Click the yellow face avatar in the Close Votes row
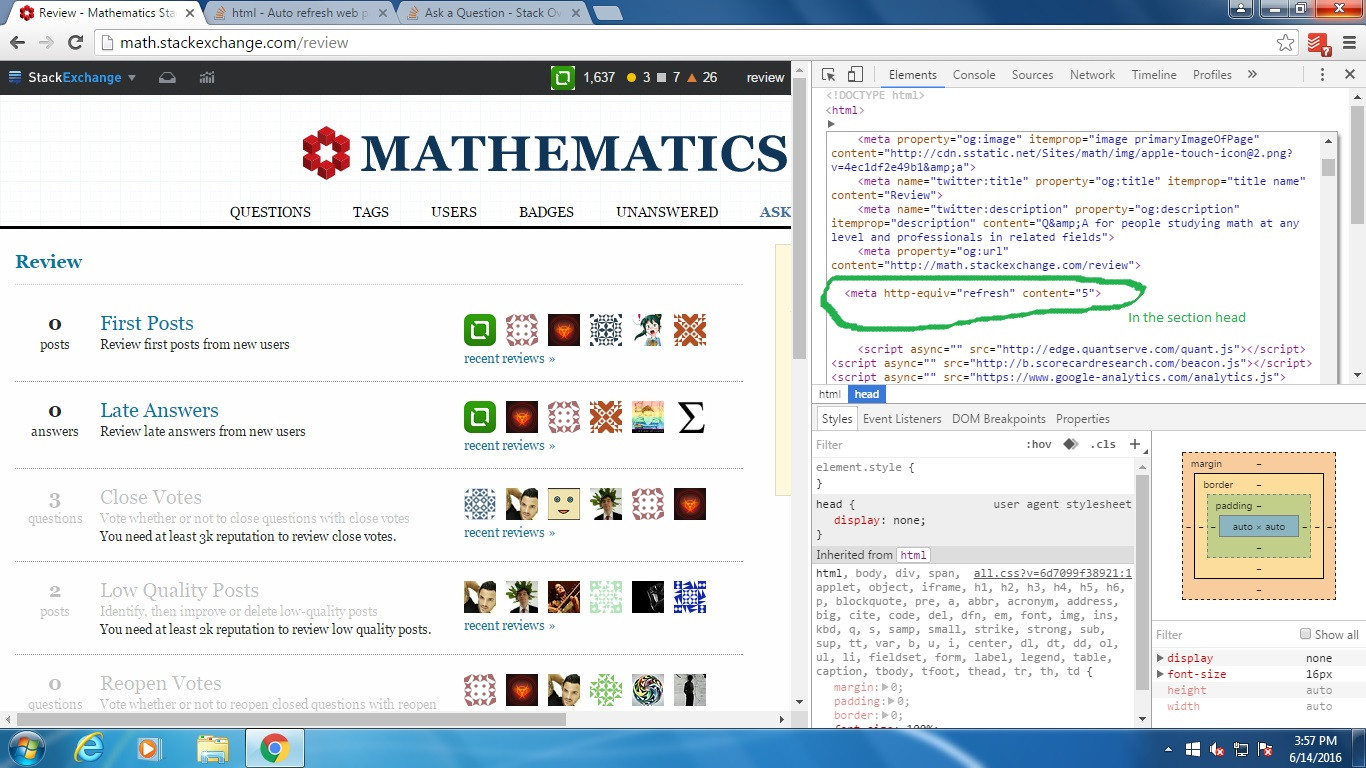The image size is (1366, 768). [x=564, y=504]
